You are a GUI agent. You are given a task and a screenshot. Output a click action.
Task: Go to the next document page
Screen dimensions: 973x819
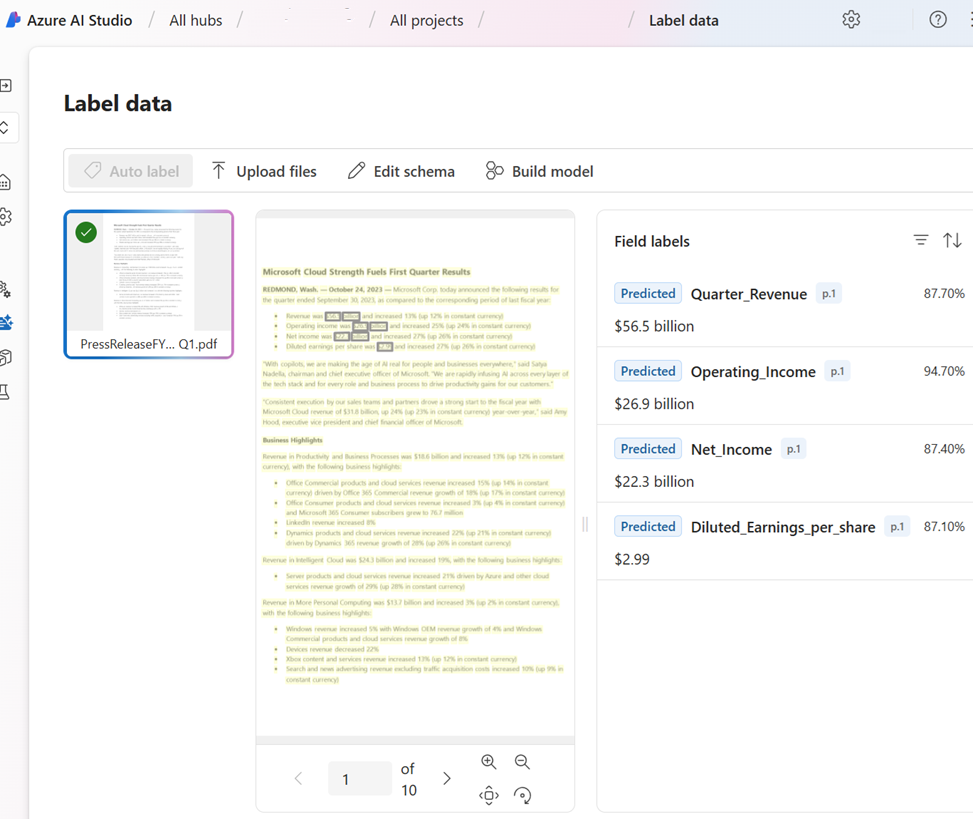[x=447, y=779]
